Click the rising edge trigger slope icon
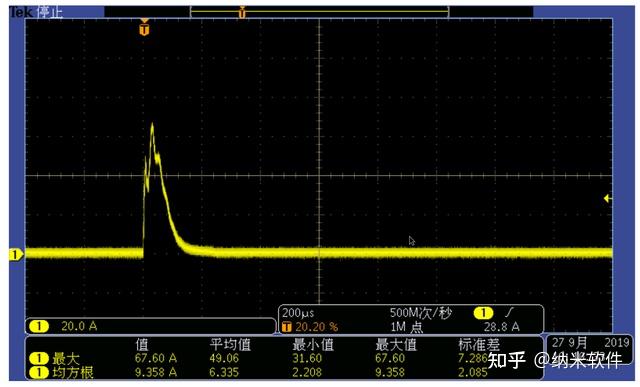 click(x=509, y=313)
